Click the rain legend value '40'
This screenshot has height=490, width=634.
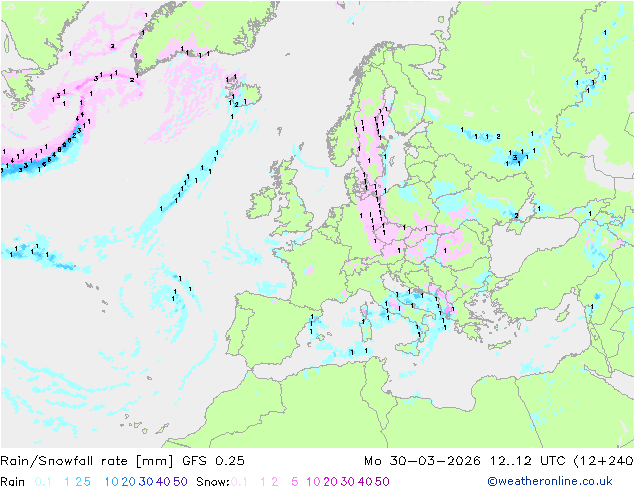[163, 482]
